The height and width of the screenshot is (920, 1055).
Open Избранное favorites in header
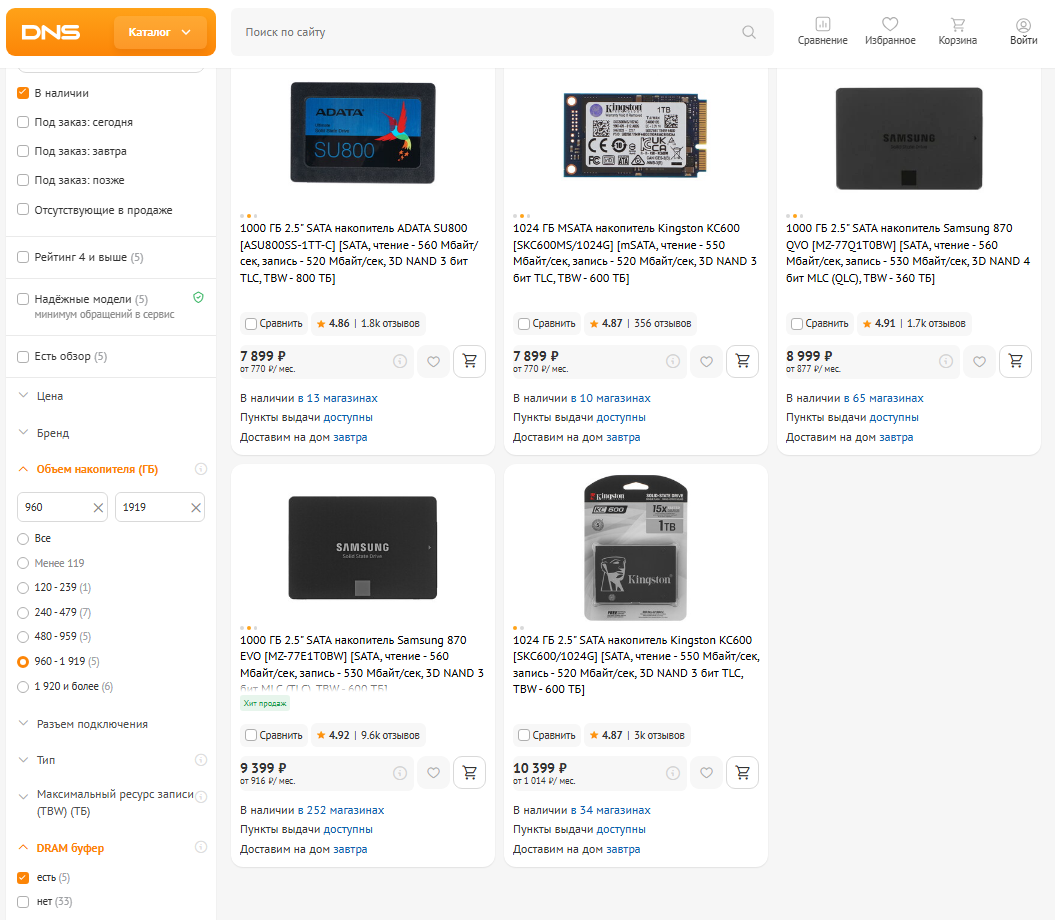click(889, 32)
